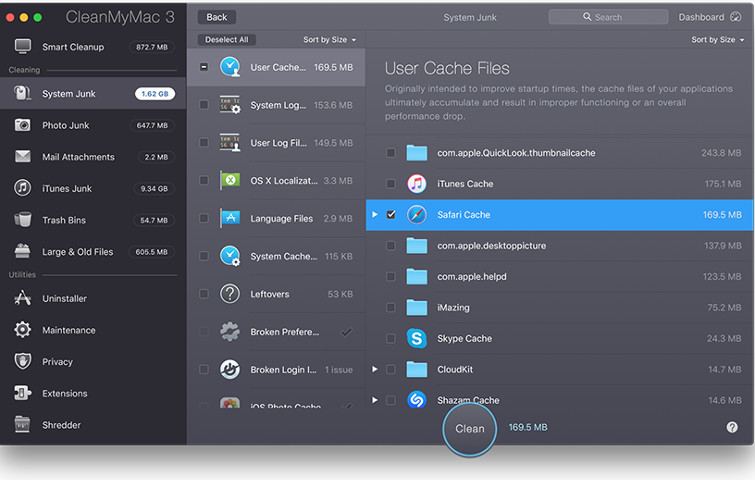This screenshot has width=755, height=480.
Task: Click the Broken Login Items power icon
Action: (230, 369)
